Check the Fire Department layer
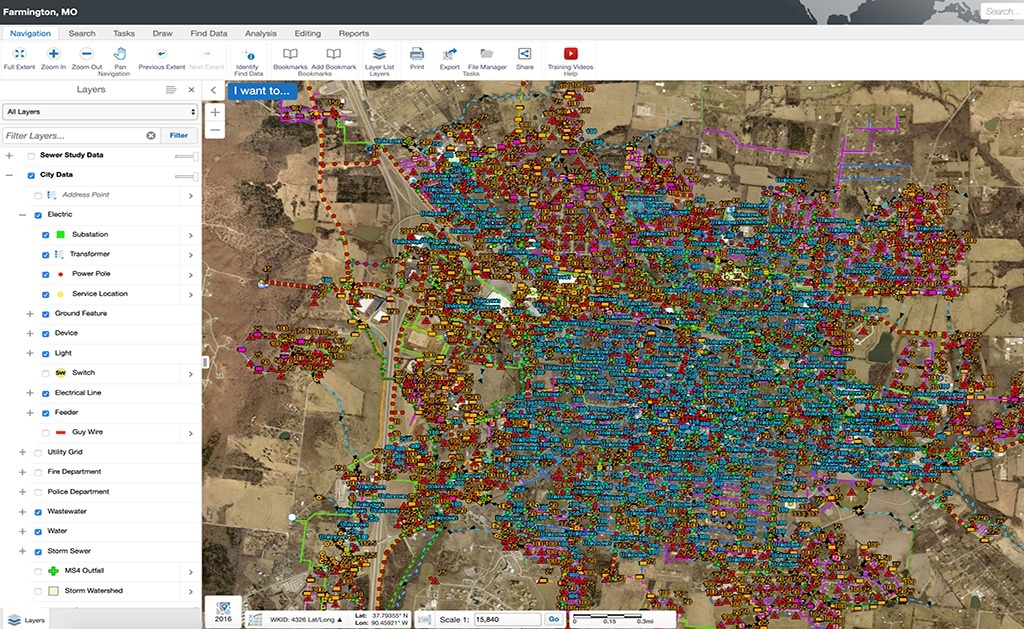 (x=38, y=472)
